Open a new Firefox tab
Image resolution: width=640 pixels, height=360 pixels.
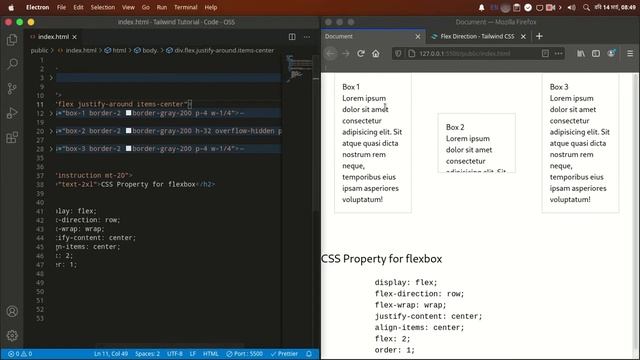(x=539, y=36)
